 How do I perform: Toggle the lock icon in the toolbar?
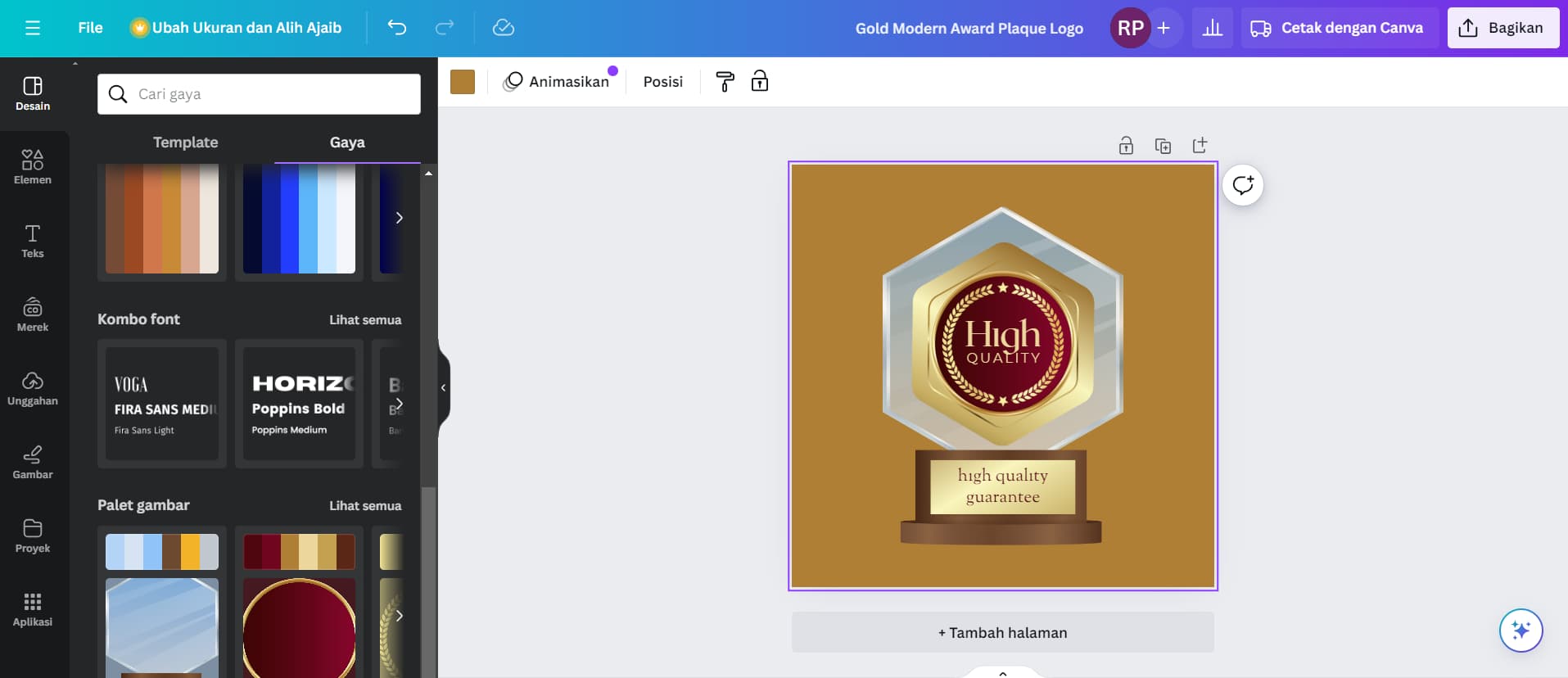click(760, 82)
